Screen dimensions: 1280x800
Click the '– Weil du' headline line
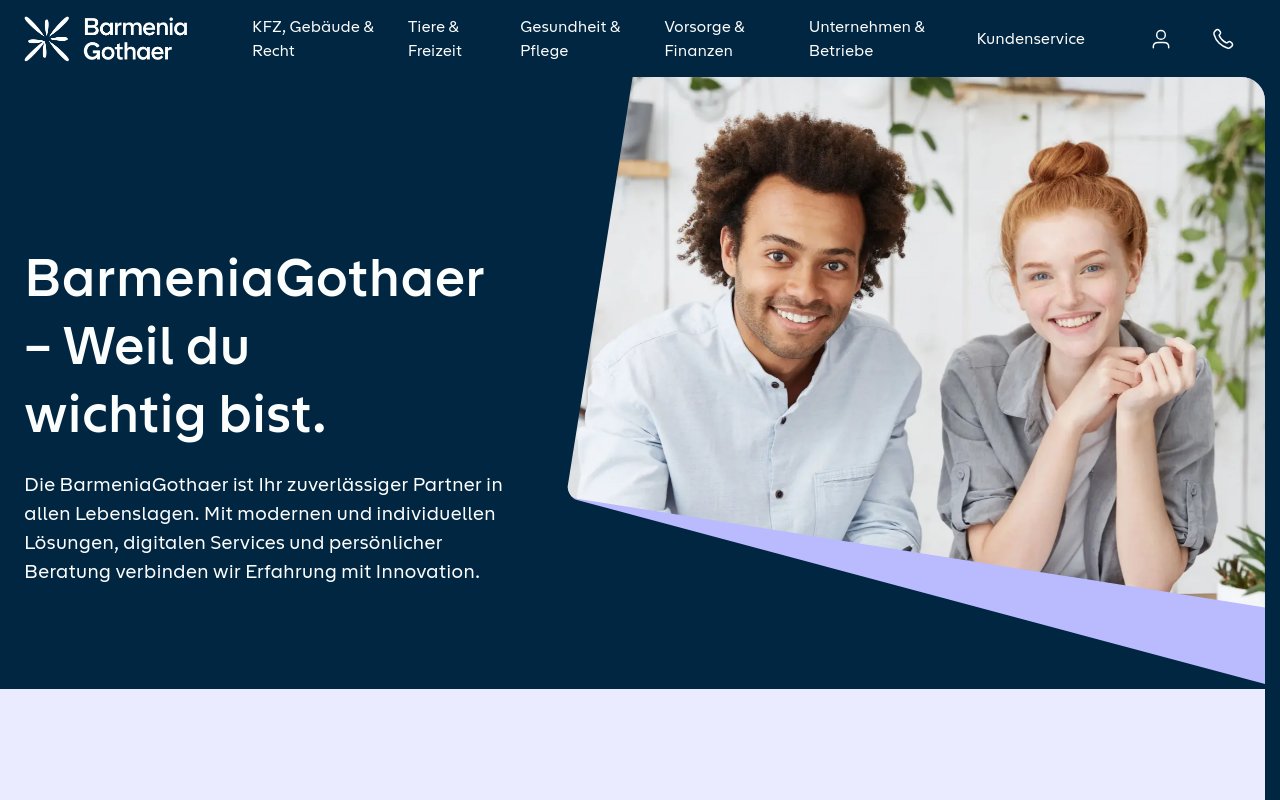point(137,346)
